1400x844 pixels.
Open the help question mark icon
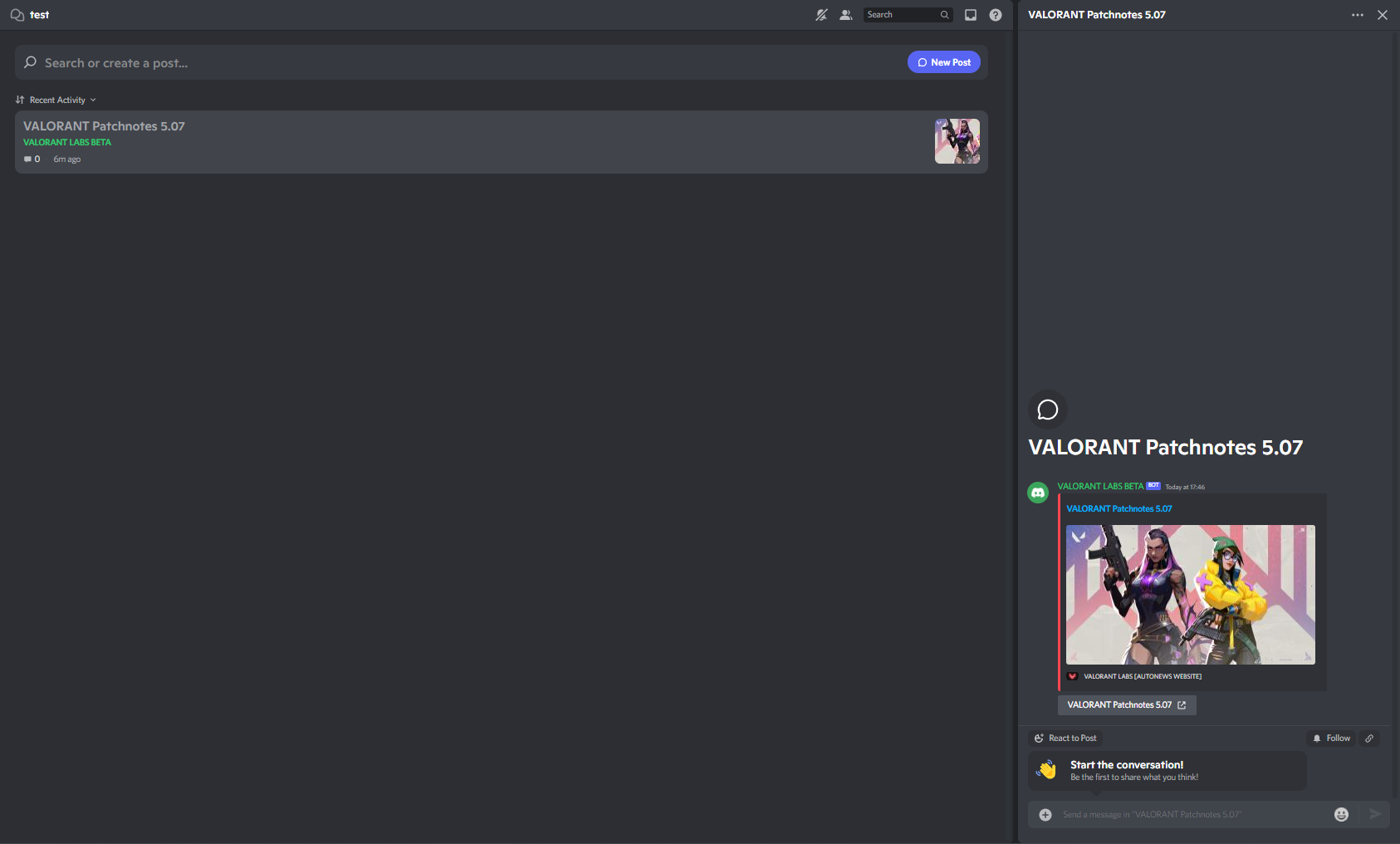click(x=996, y=15)
